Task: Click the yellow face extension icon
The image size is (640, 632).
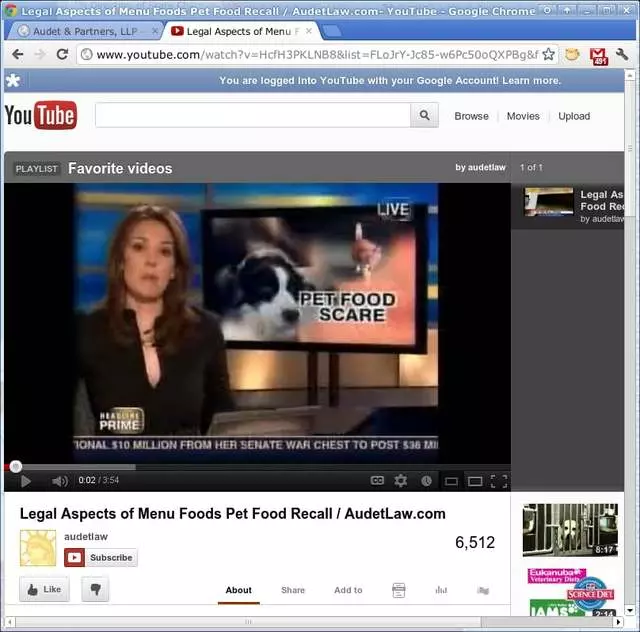Action: [572, 54]
